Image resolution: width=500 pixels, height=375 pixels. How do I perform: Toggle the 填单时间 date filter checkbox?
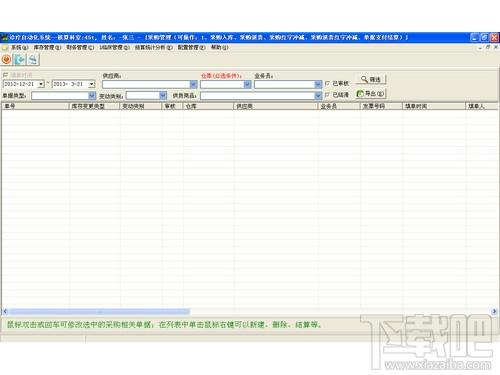point(5,75)
